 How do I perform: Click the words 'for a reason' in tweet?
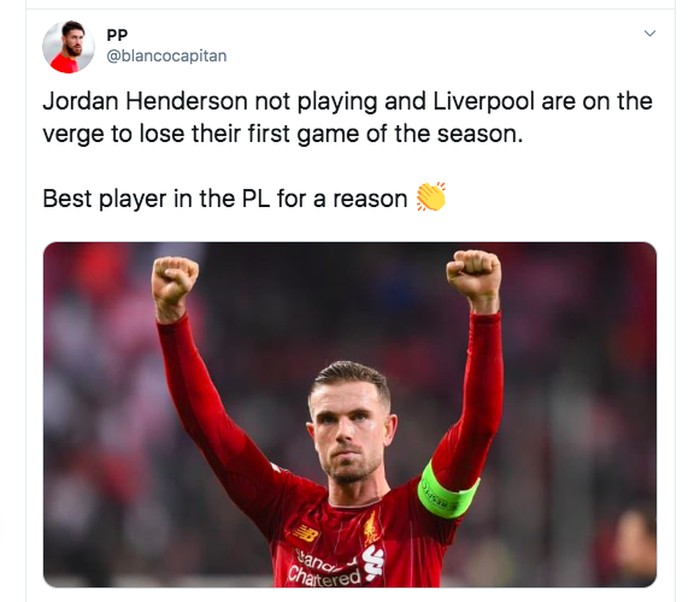[x=342, y=199]
